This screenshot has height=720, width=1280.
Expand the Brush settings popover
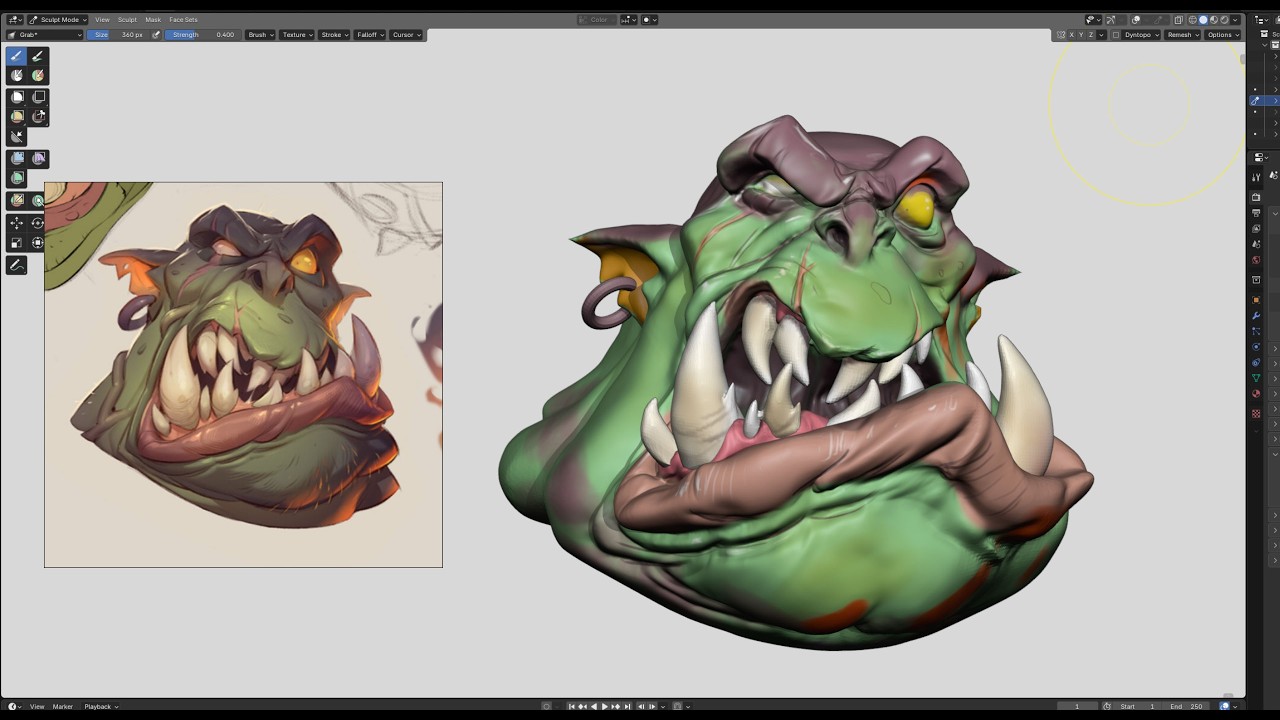click(260, 35)
